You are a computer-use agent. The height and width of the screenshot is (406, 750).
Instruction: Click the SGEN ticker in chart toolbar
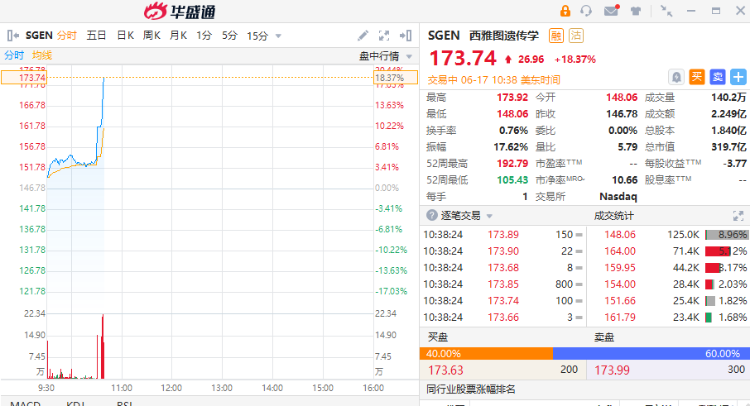point(39,35)
